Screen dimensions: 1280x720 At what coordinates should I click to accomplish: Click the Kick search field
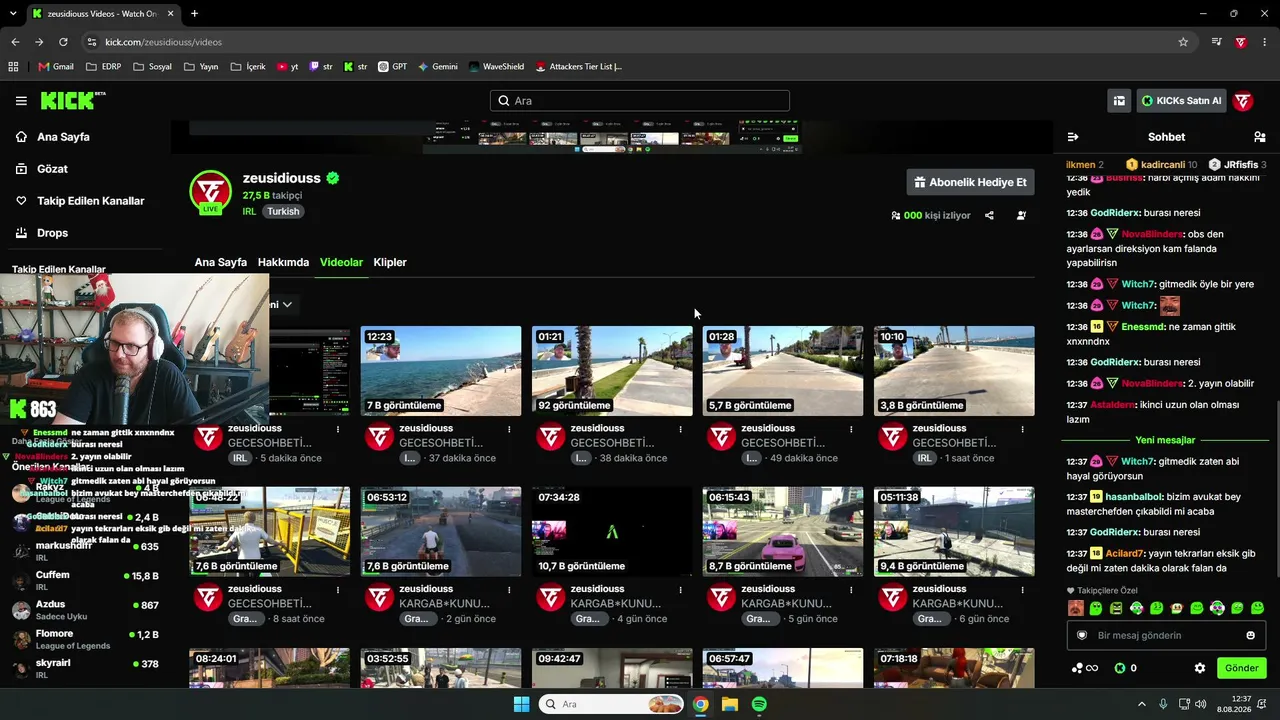[x=640, y=101]
